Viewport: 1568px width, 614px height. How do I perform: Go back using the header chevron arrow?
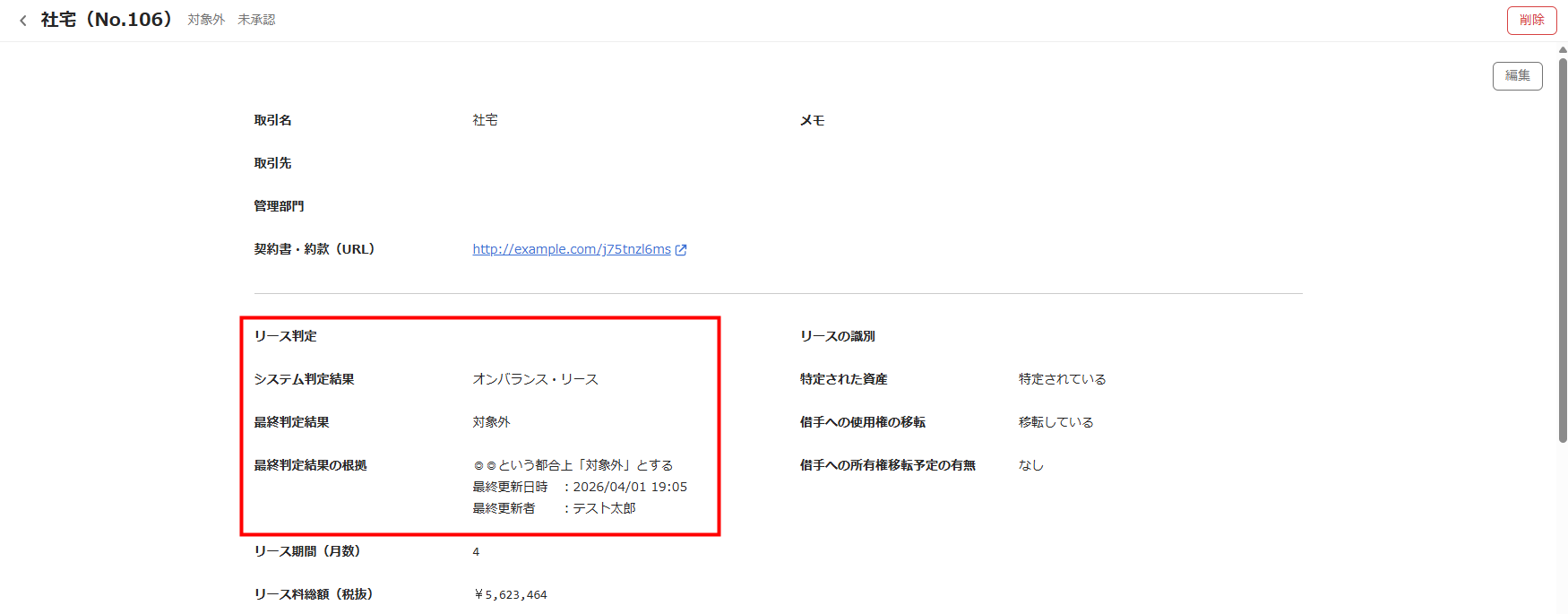[23, 21]
